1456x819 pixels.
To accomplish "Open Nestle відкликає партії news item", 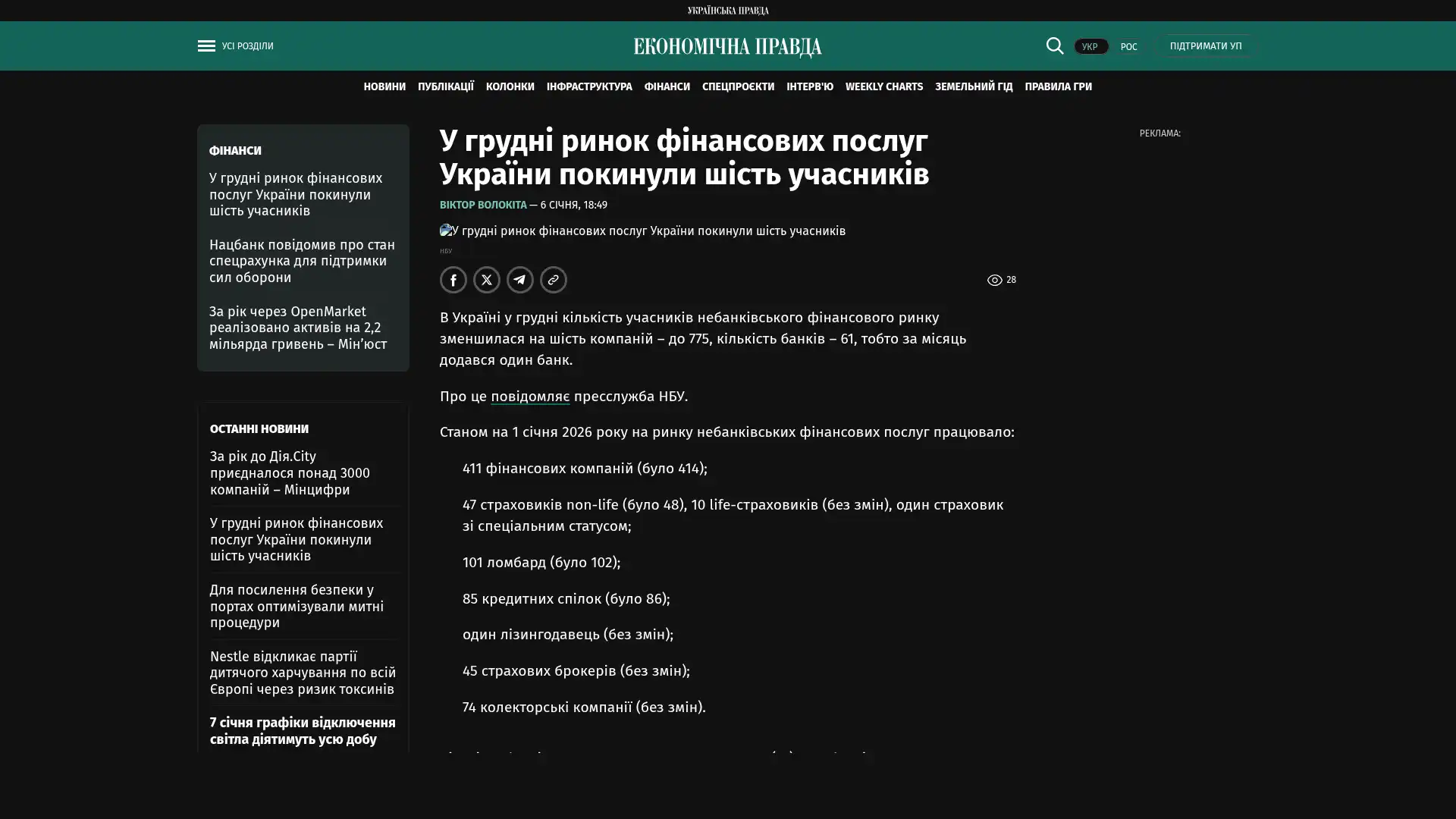I will pos(303,673).
